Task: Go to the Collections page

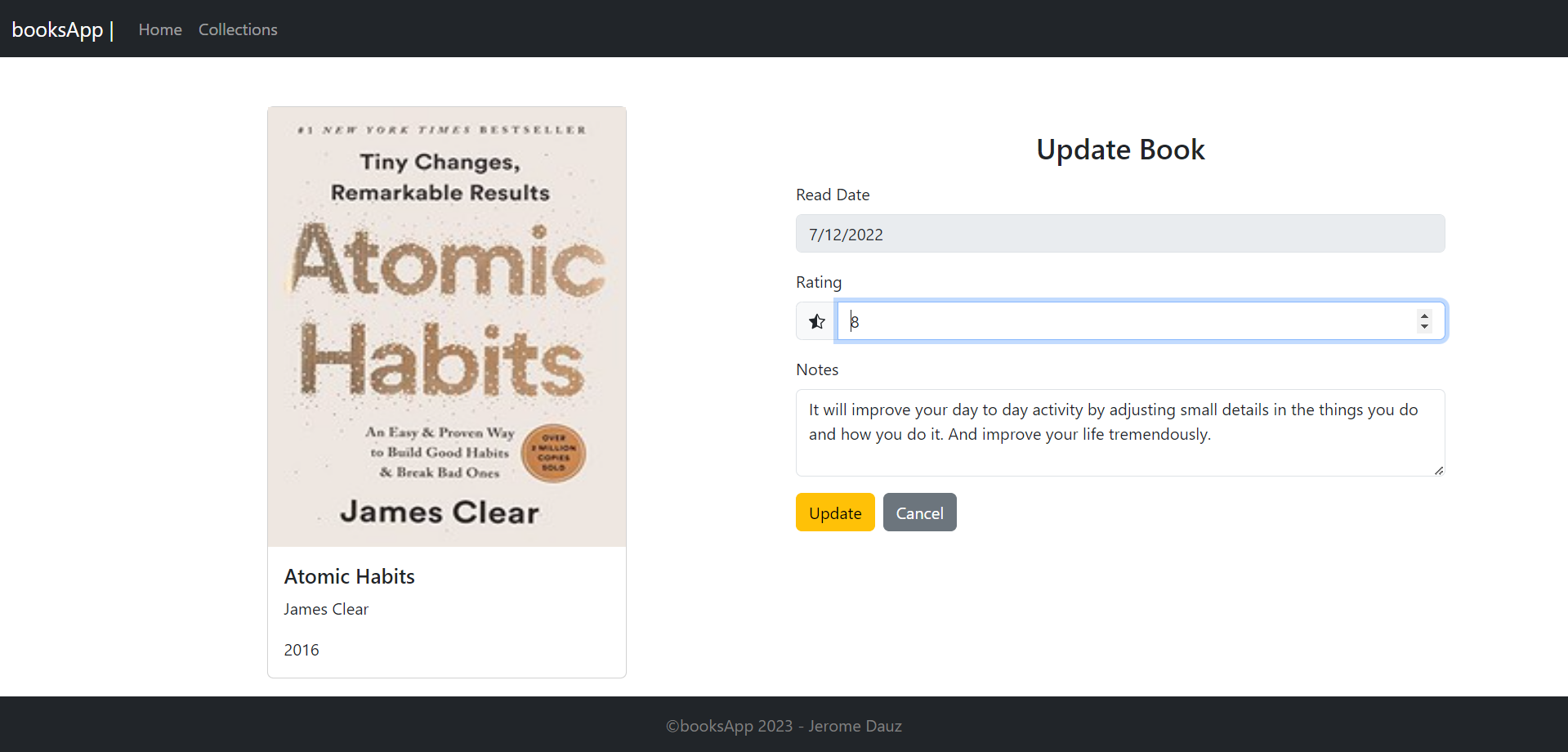Action: click(238, 29)
